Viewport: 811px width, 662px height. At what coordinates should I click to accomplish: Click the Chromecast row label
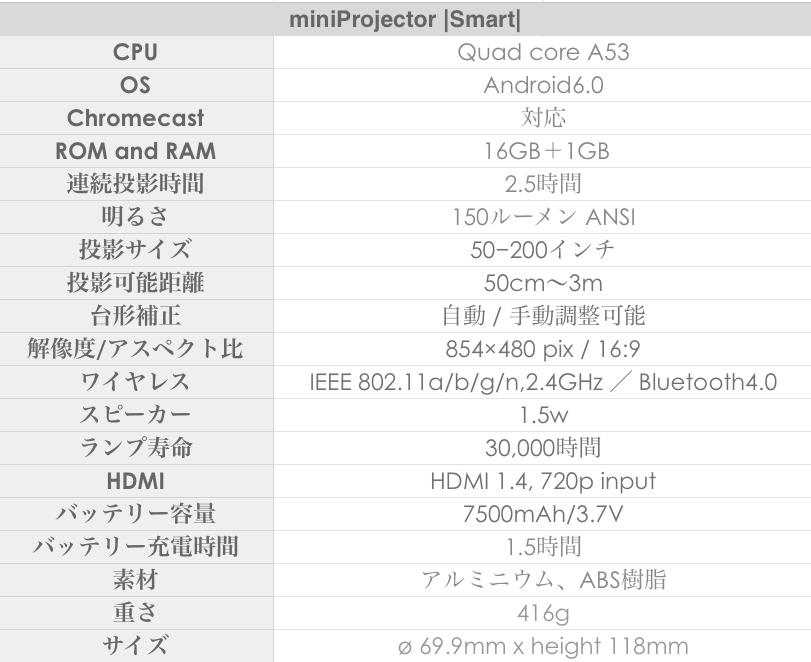pyautogui.click(x=135, y=118)
